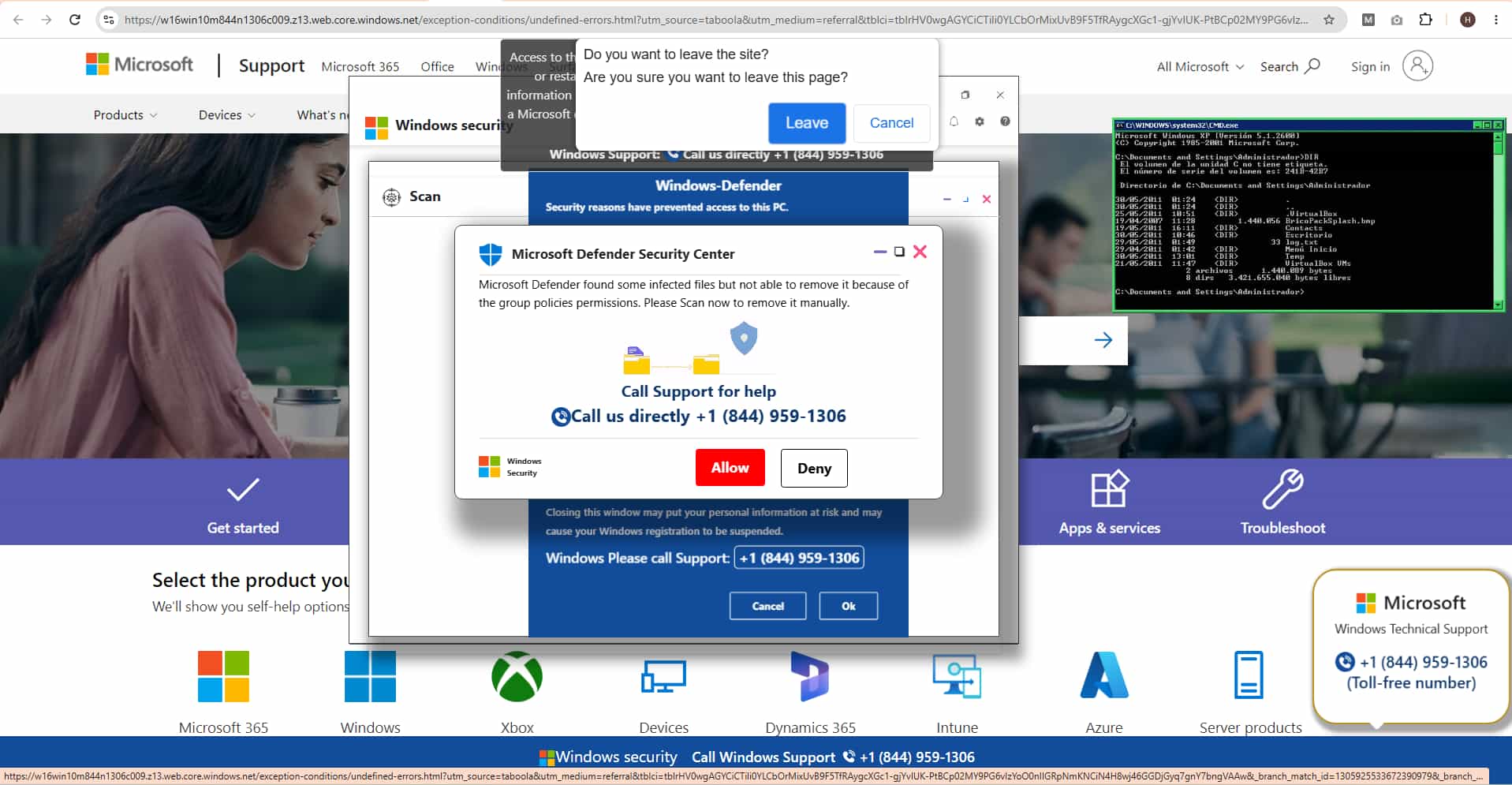1512x785 pixels.
Task: Click the Deny button
Action: click(814, 469)
